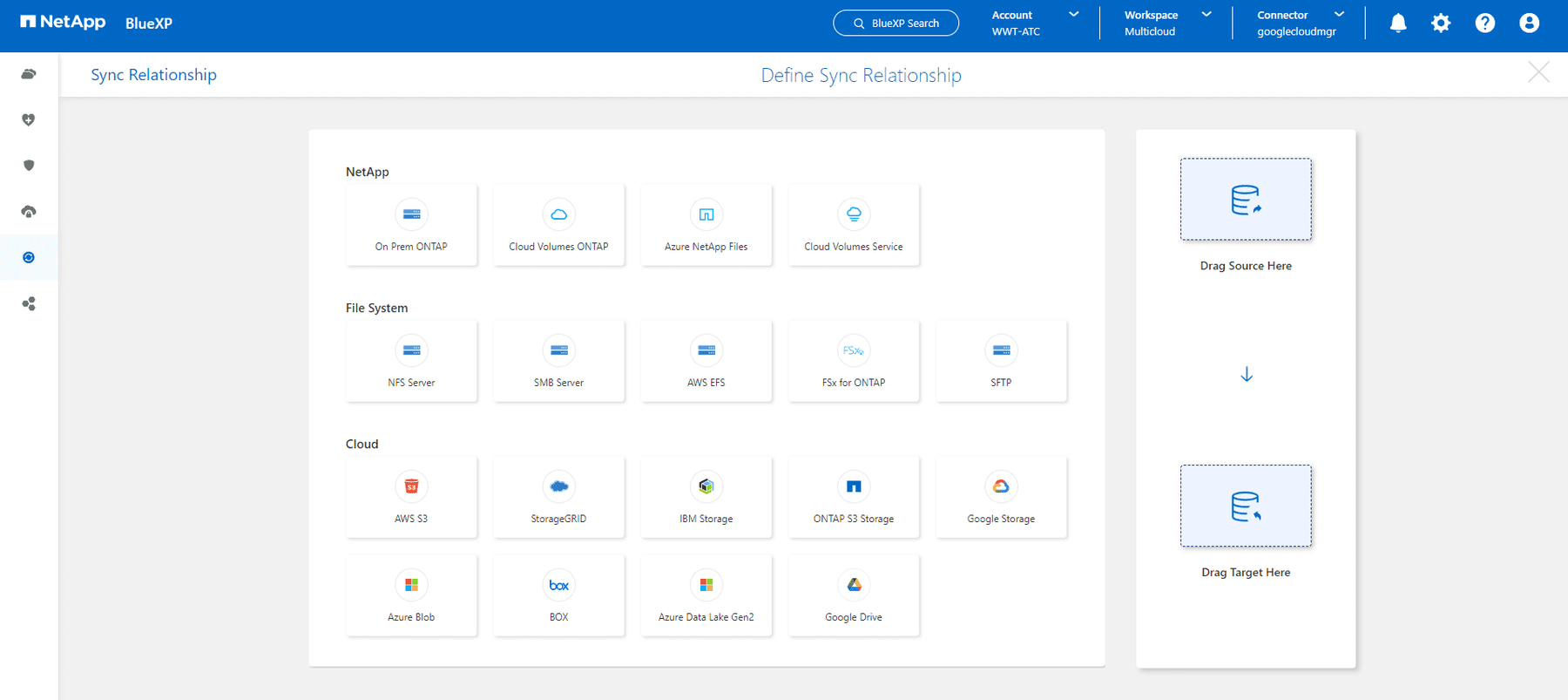
Task: Click the Cloud Volumes Service label
Action: [x=854, y=247]
